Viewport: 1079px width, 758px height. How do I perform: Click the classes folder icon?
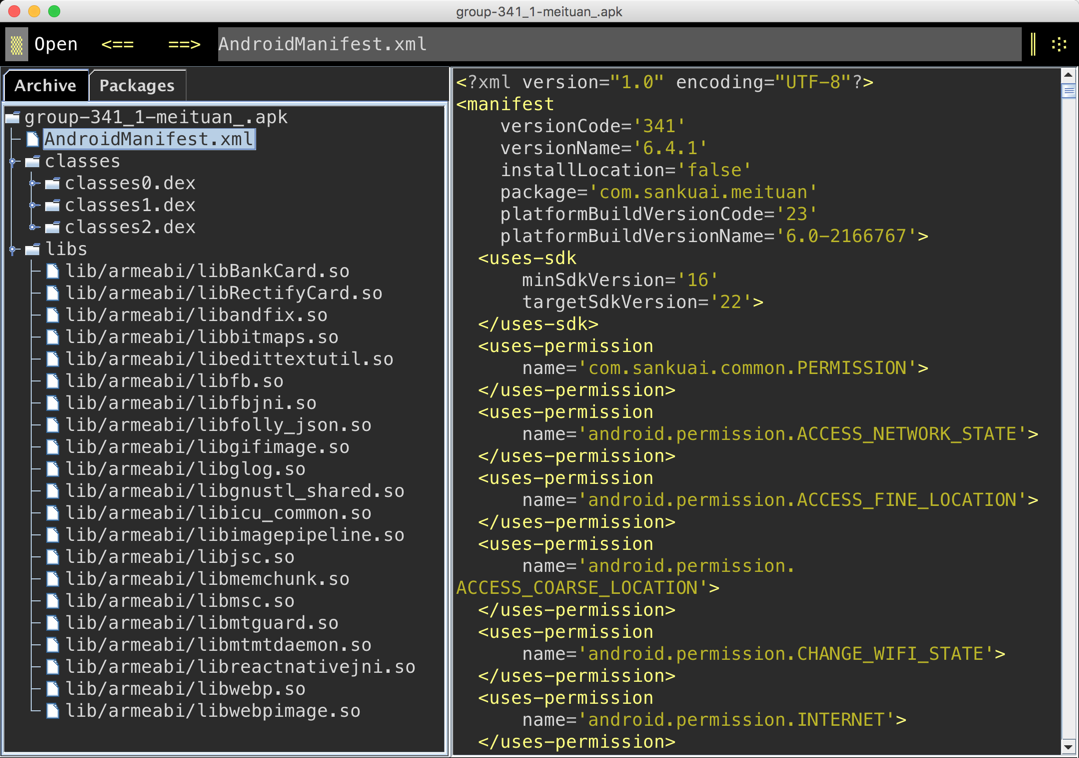32,162
